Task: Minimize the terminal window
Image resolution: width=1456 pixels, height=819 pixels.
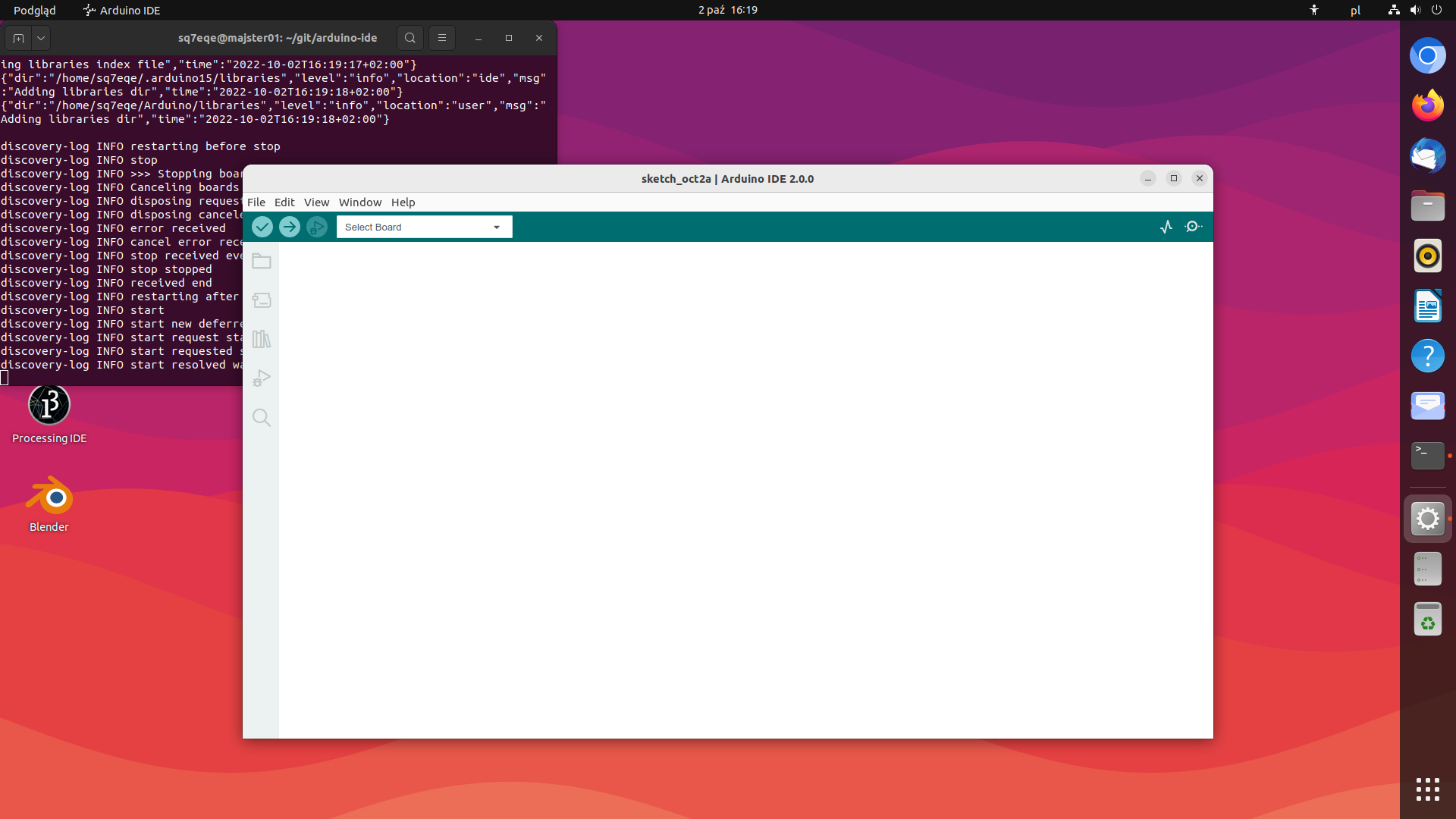Action: pos(479,38)
